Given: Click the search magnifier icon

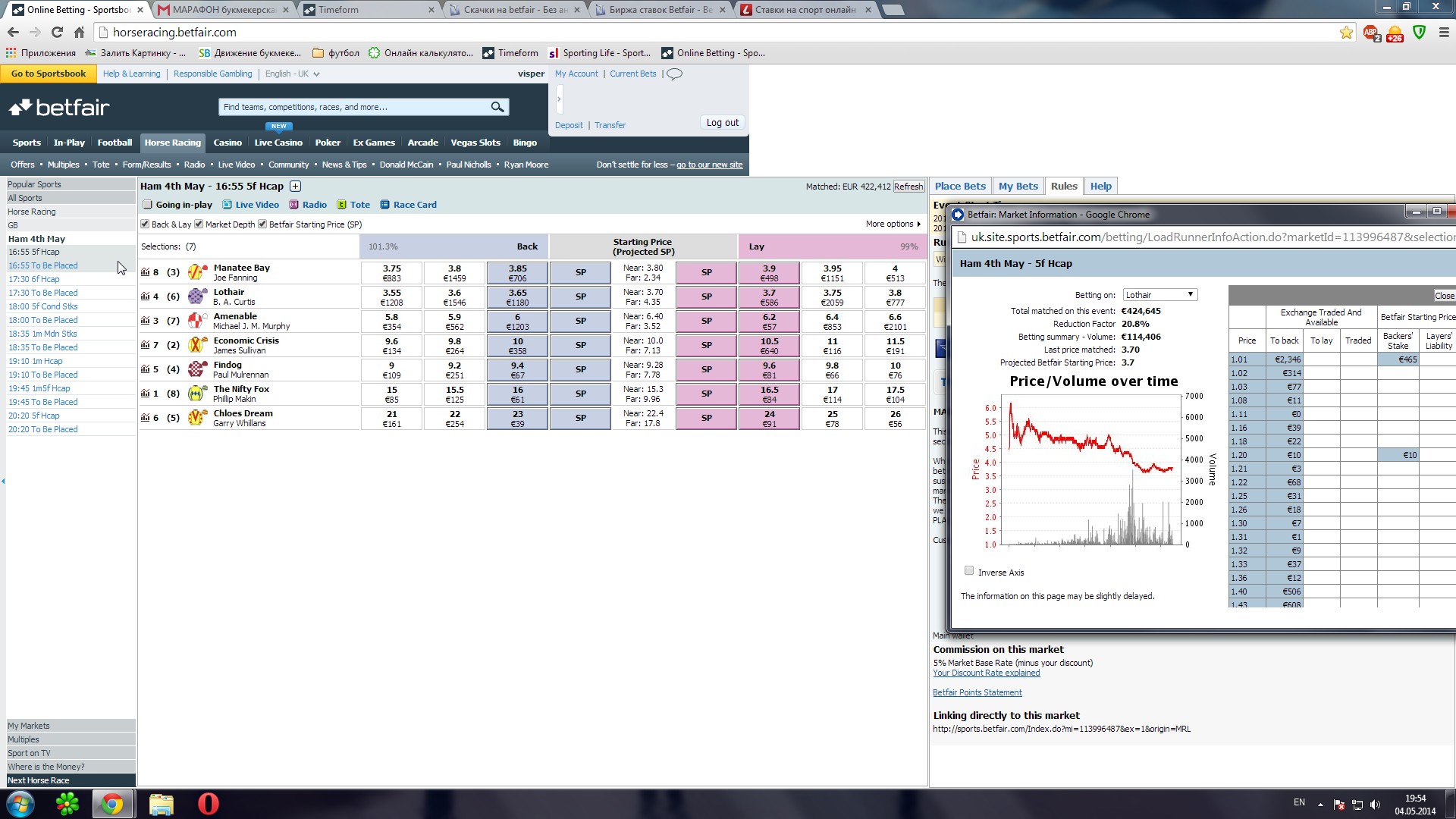Looking at the screenshot, I should pyautogui.click(x=497, y=107).
